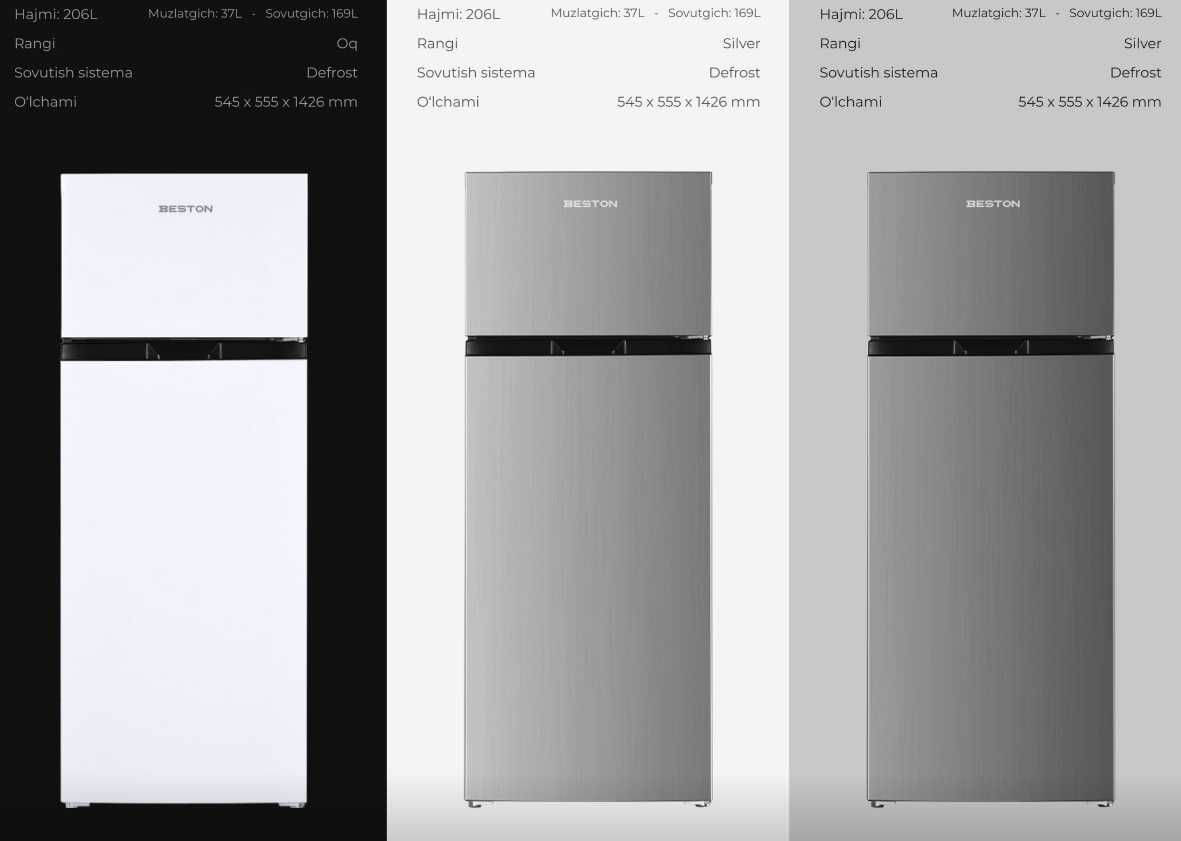Select the silver refrigerator on gray background
1181x841 pixels.
pyautogui.click(x=990, y=489)
